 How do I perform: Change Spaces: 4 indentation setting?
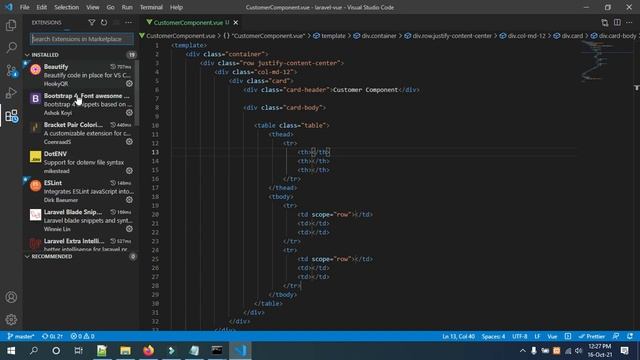493,336
